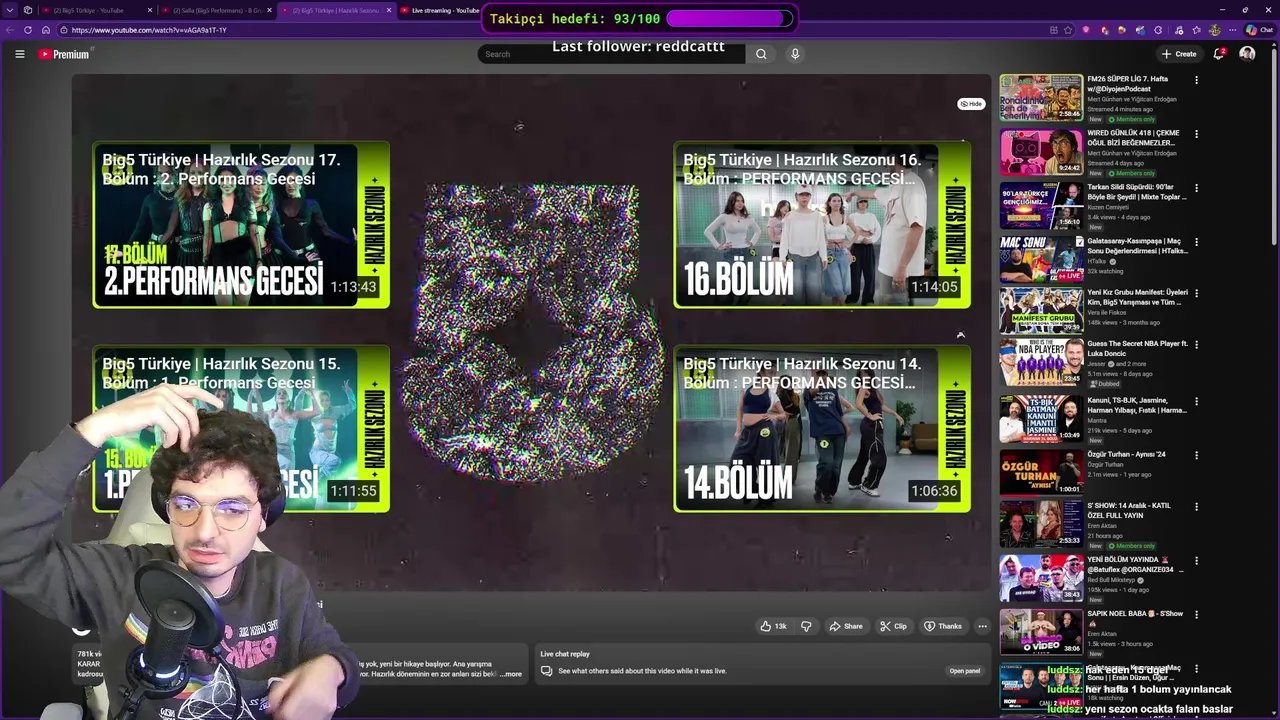Open options for WIRED GÜNLÜK 418 video
Image resolution: width=1280 pixels, height=720 pixels.
1196,133
